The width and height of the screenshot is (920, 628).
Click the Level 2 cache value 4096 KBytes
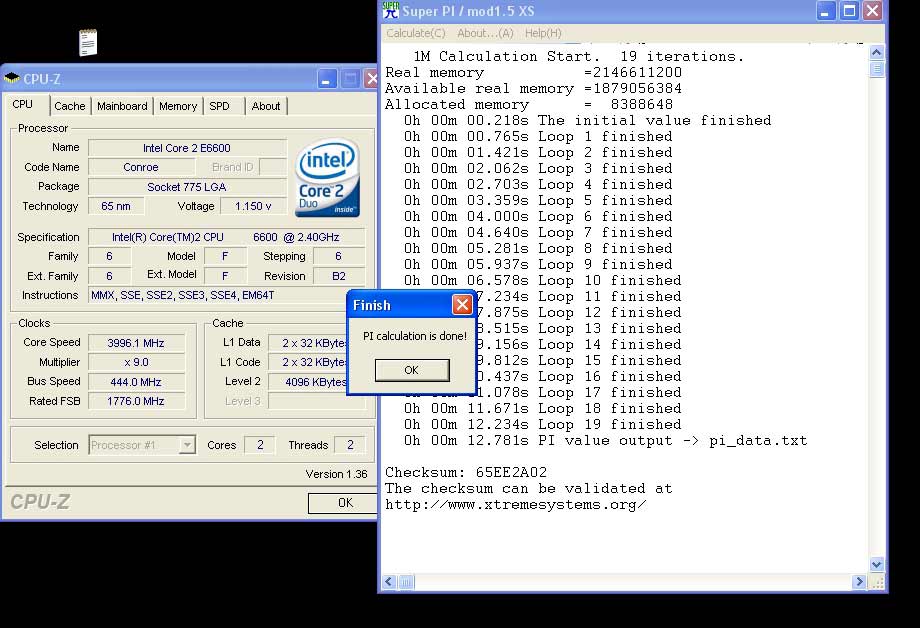[x=307, y=381]
